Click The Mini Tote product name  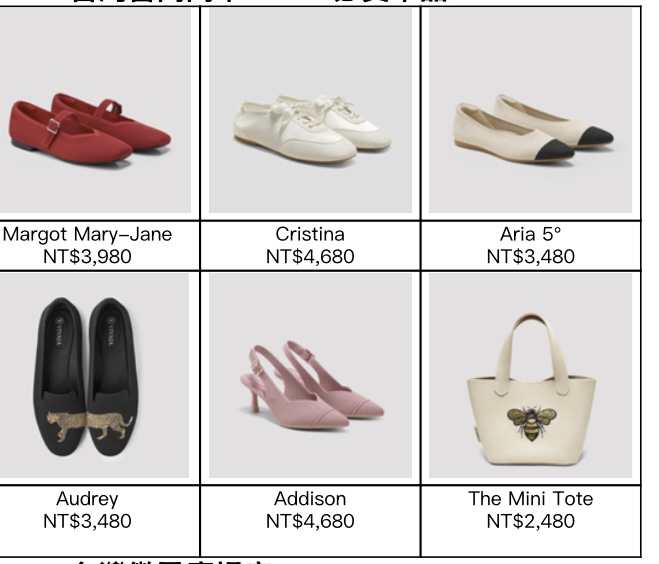coord(530,499)
